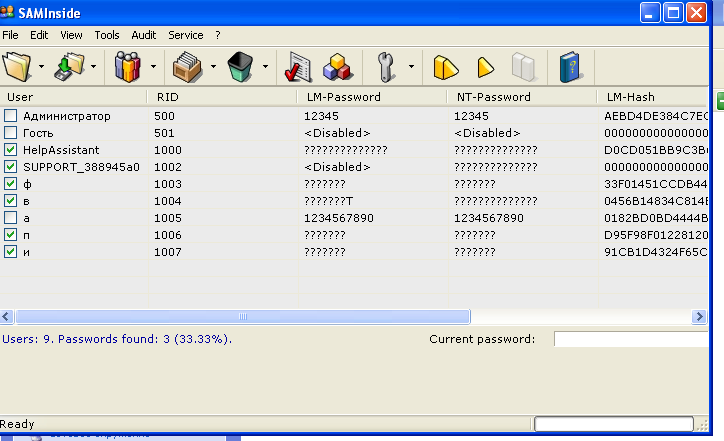Viewport: 724px width, 441px height.
Task: Click the horizontal scrollbar left arrow
Action: click(6, 316)
